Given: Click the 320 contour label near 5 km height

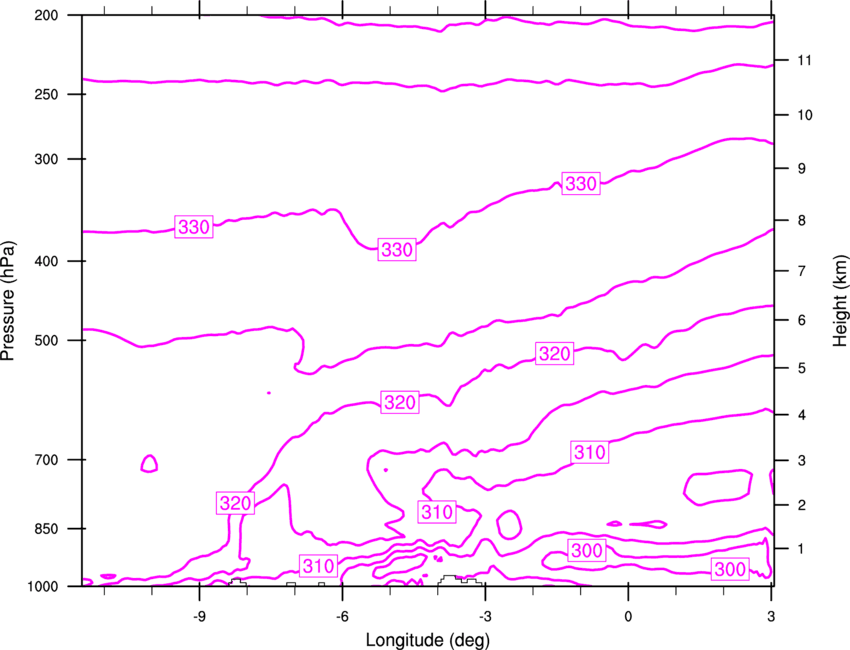Looking at the screenshot, I should pyautogui.click(x=555, y=354).
